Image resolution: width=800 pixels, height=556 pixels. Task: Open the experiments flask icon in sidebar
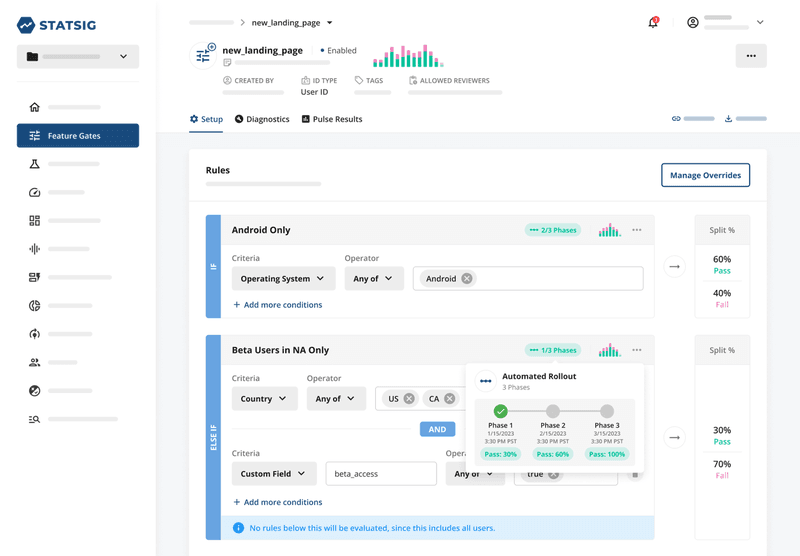(34, 164)
